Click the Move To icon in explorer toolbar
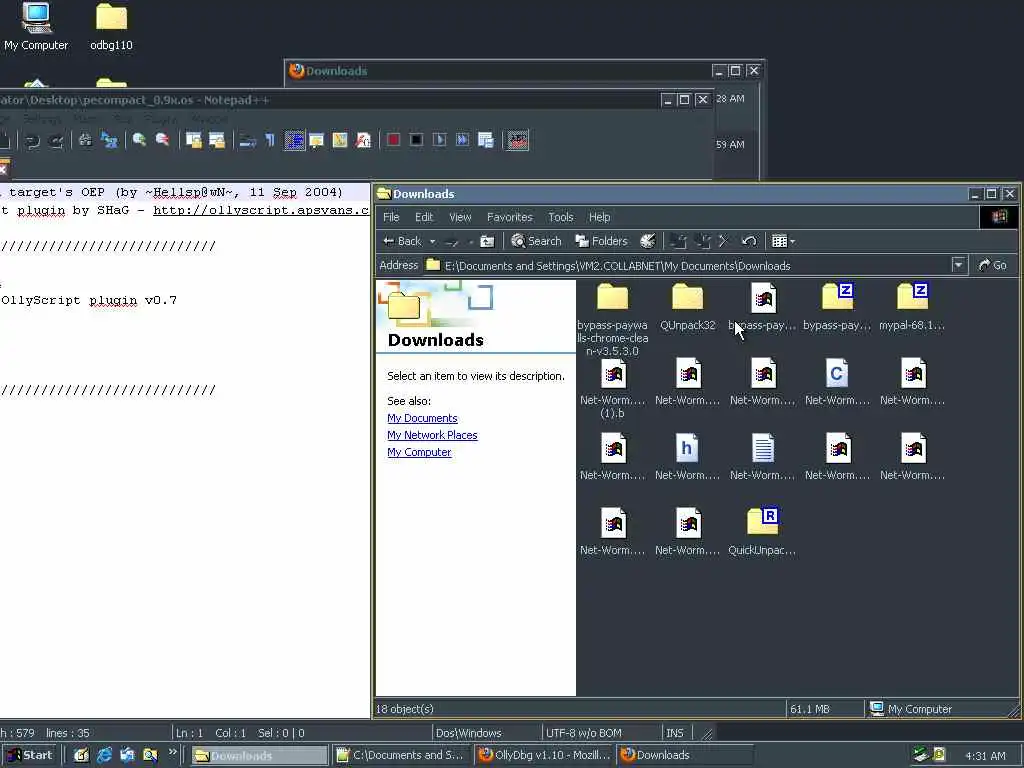 click(678, 242)
